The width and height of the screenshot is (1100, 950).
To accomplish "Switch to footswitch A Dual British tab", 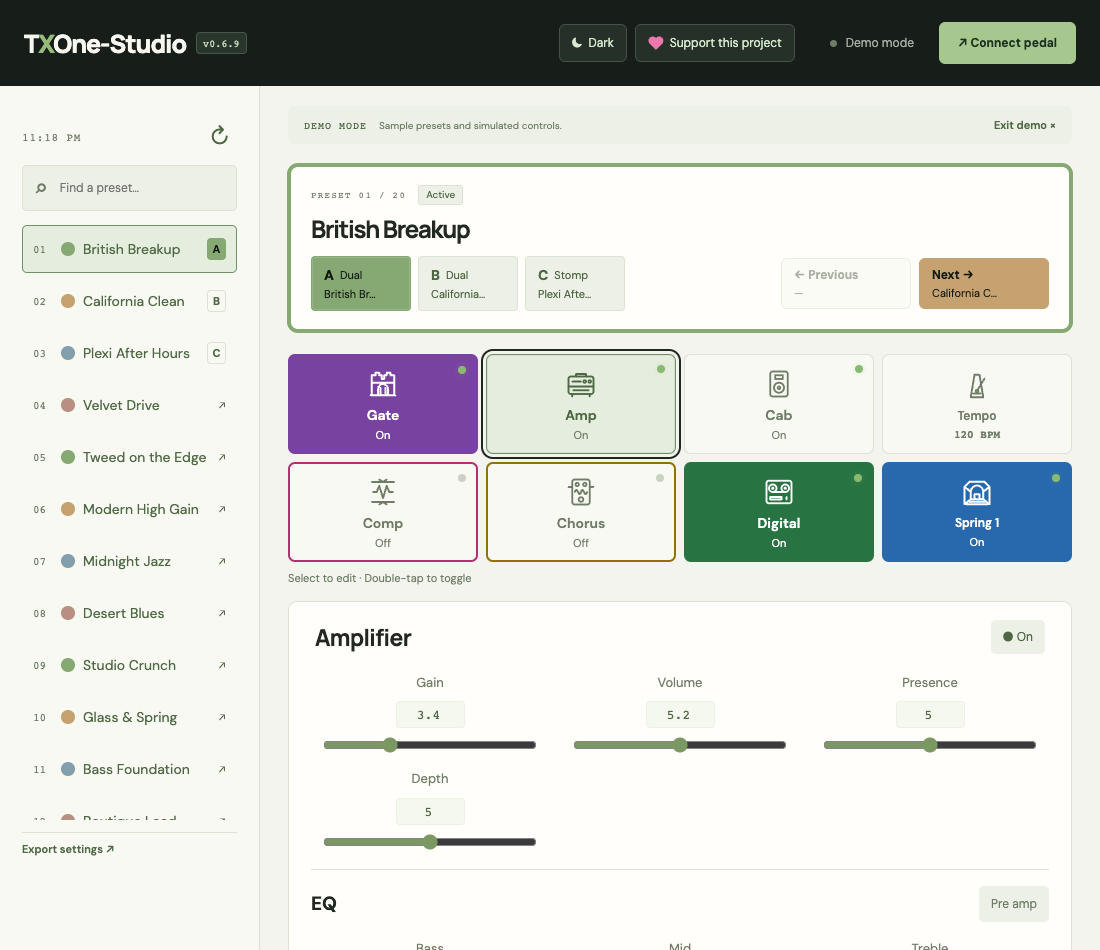I will [x=361, y=283].
